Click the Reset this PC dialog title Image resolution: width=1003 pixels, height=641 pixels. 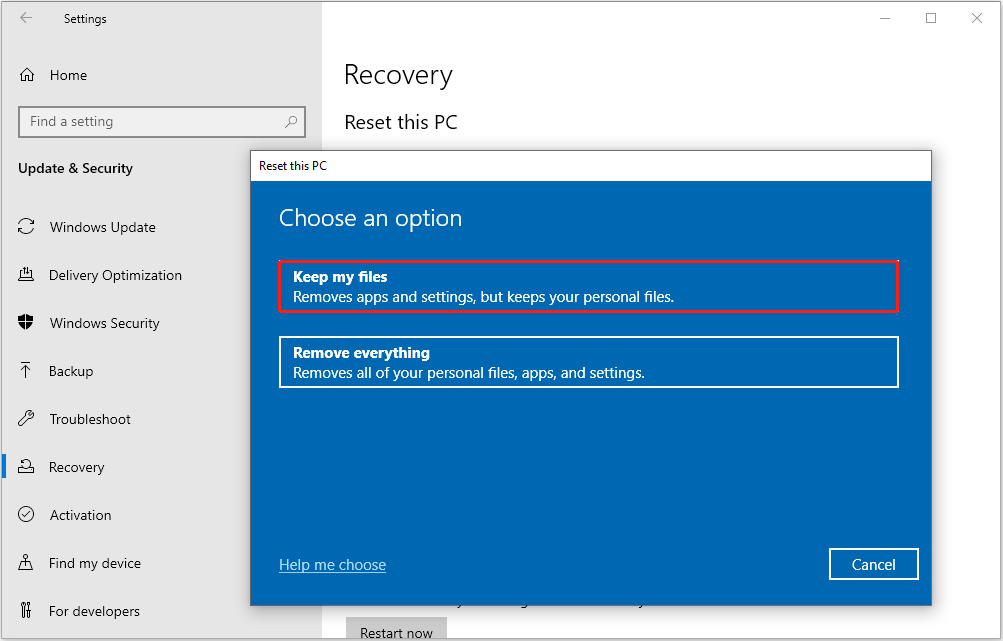tap(293, 166)
